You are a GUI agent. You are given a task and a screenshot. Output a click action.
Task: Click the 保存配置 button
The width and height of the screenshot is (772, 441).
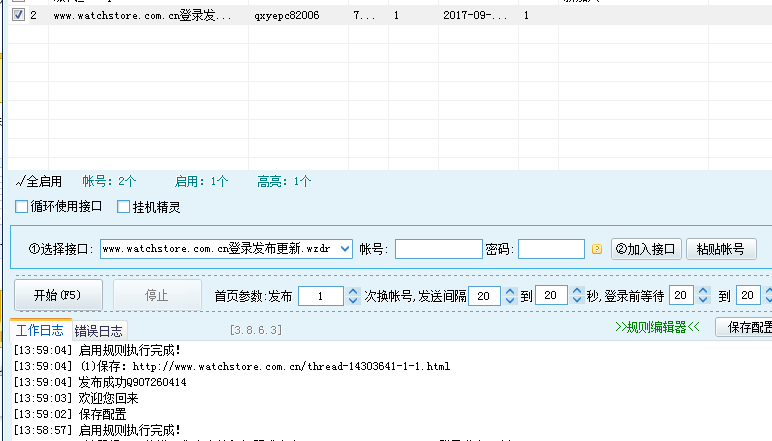pyautogui.click(x=744, y=327)
